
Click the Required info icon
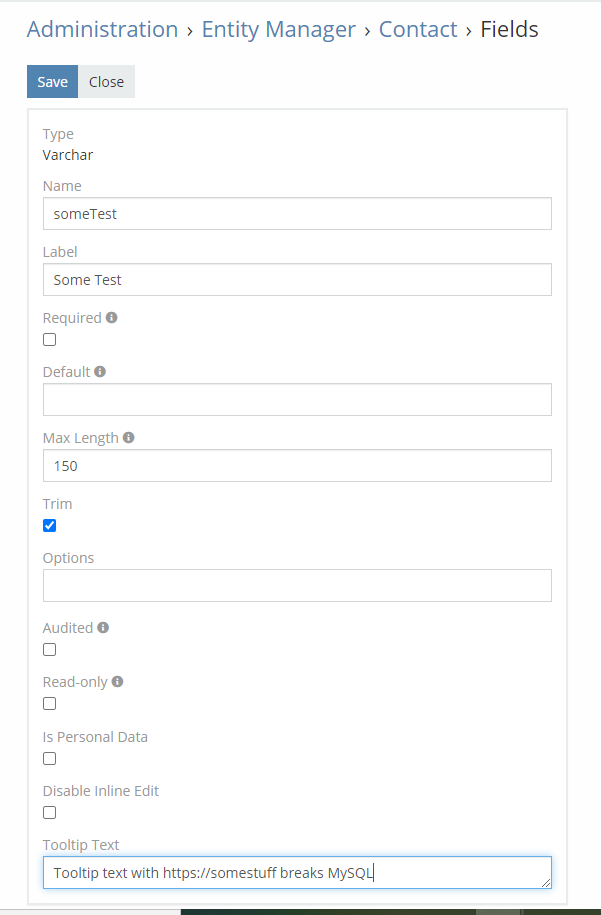coord(111,317)
